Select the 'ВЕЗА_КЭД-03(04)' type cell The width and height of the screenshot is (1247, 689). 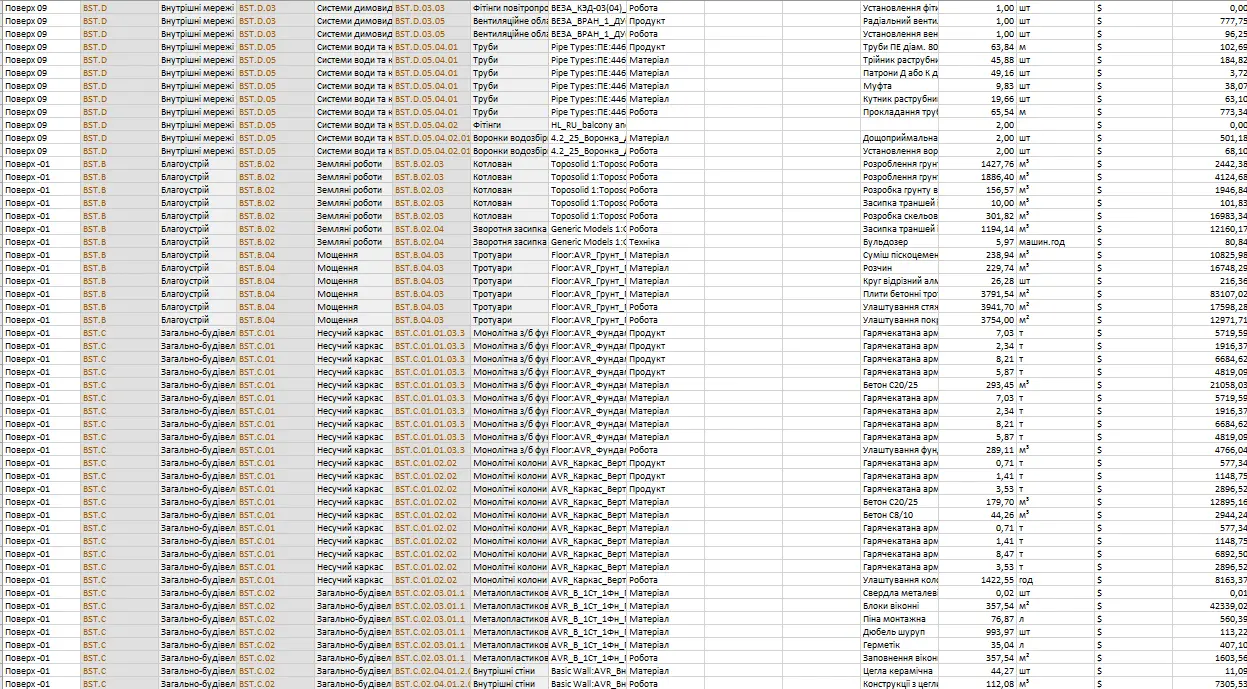tap(588, 7)
